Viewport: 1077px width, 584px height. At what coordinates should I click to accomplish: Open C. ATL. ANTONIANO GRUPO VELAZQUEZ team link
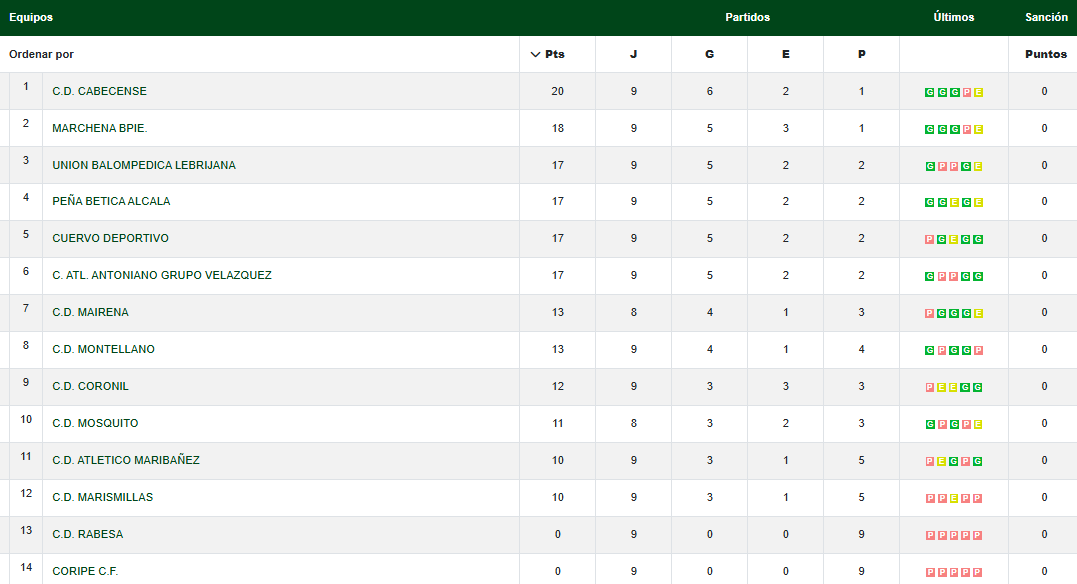pyautogui.click(x=162, y=275)
